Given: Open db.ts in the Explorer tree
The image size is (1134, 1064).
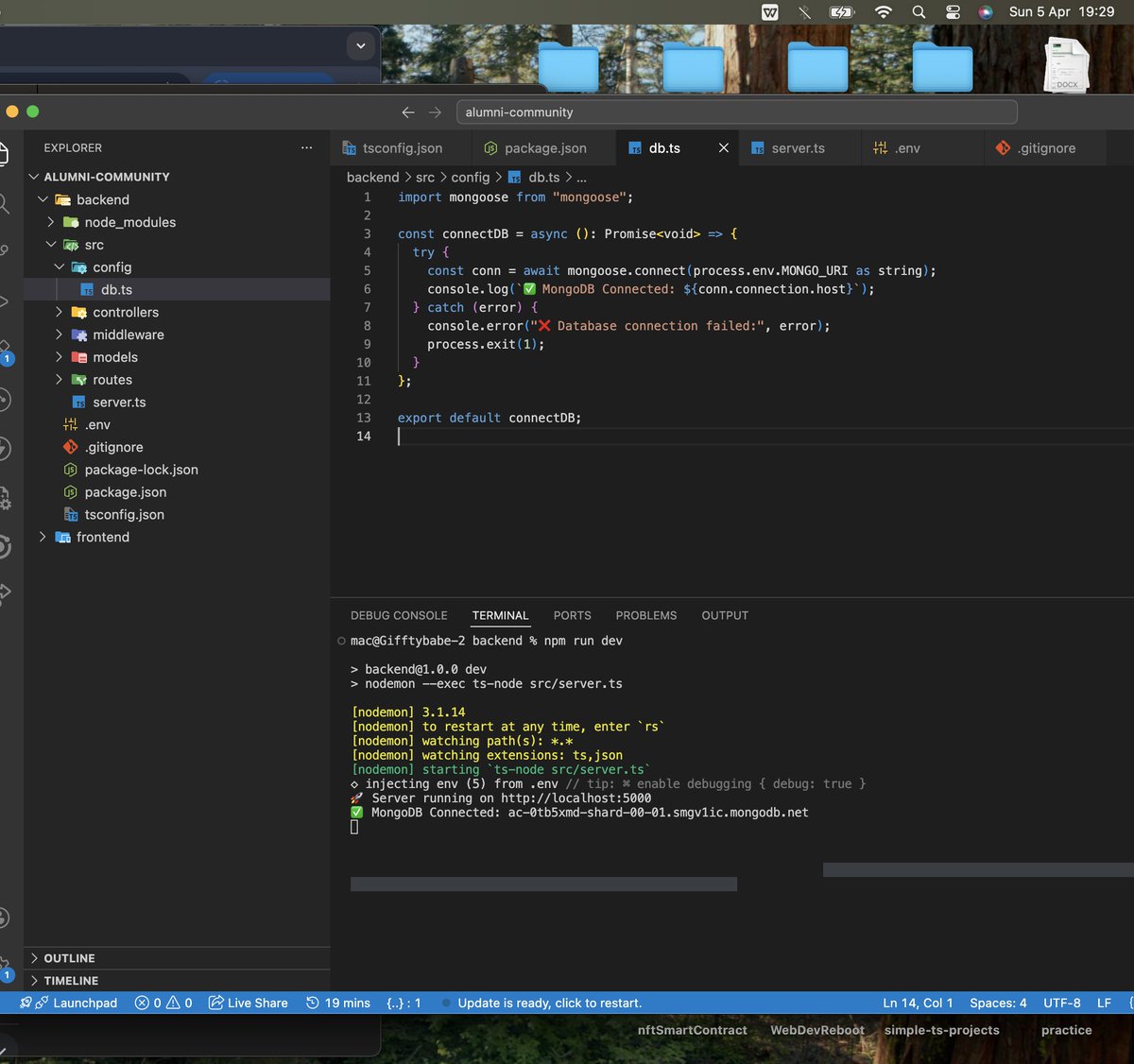Looking at the screenshot, I should coord(177,290).
